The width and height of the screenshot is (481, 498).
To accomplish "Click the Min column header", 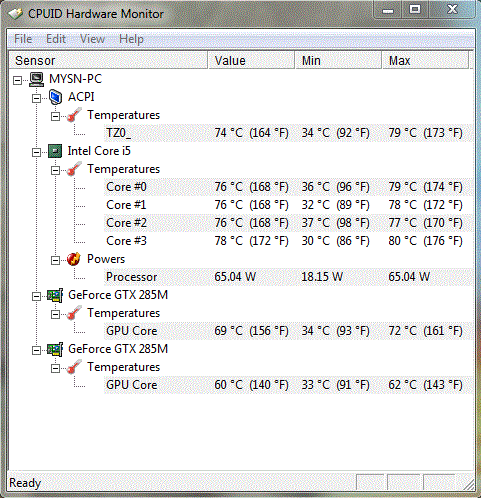I will [338, 60].
